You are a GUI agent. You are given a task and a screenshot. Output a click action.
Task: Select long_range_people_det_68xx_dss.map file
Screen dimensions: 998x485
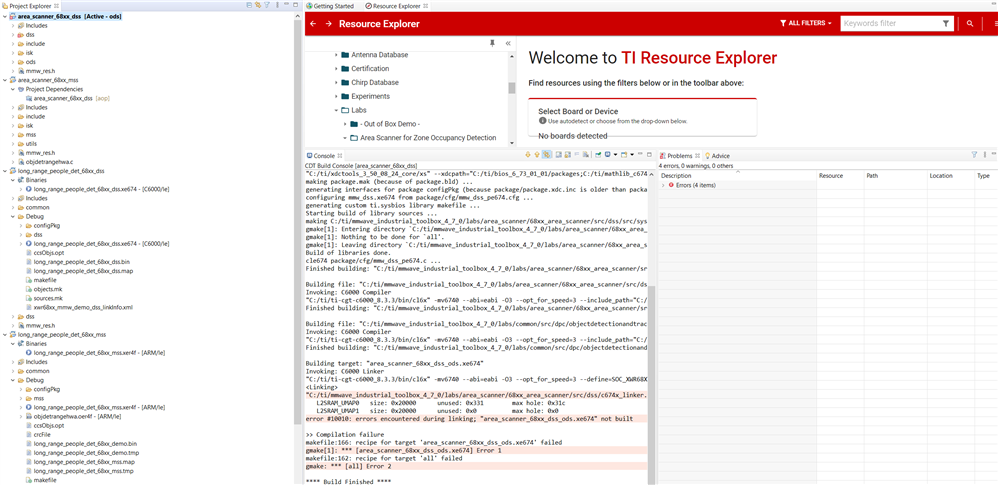pos(83,271)
